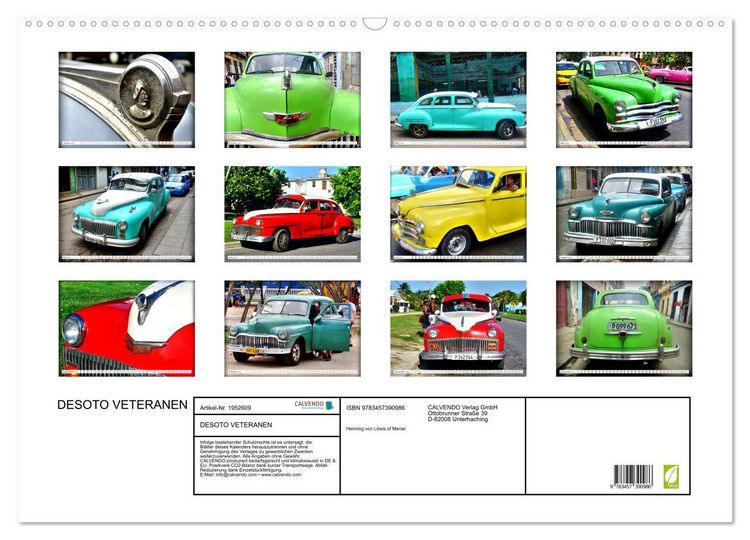Open the green hood close-up with red emblem
Image resolution: width=750 pixels, height=540 pixels.
coord(292,99)
